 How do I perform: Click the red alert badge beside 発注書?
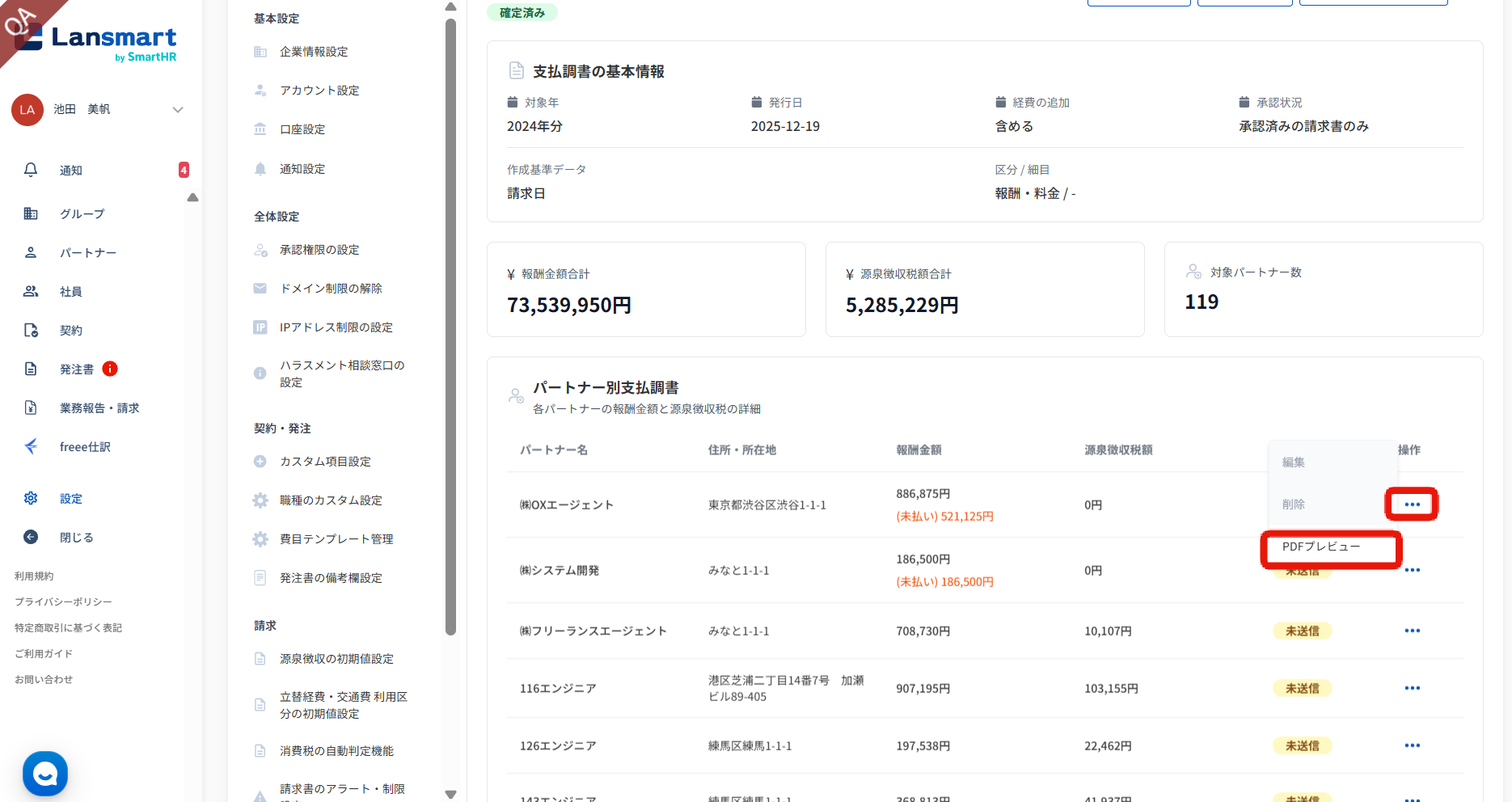[x=110, y=369]
